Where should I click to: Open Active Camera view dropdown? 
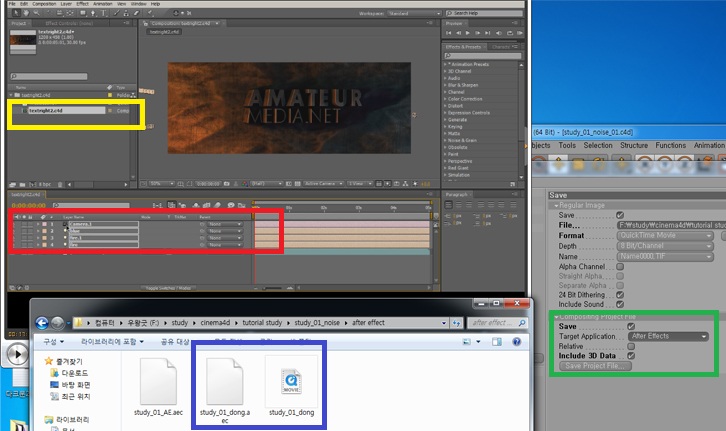323,184
